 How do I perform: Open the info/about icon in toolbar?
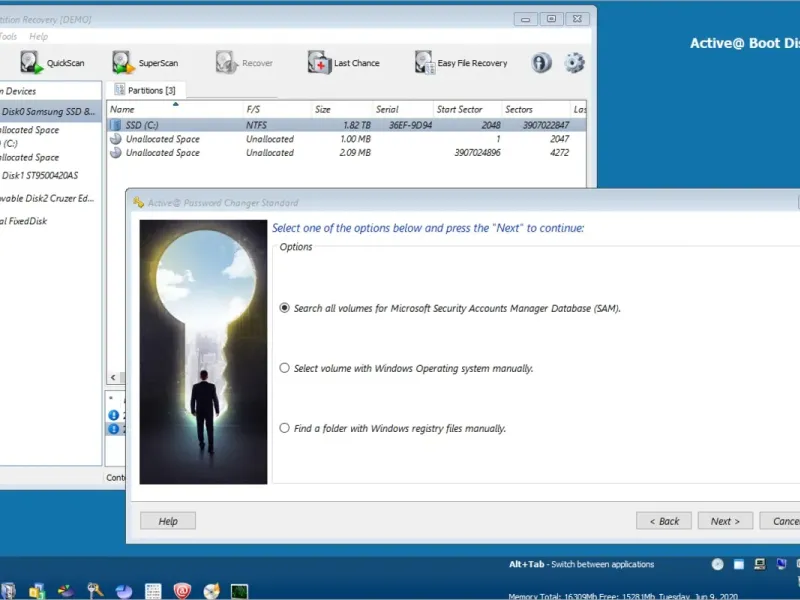(x=541, y=63)
